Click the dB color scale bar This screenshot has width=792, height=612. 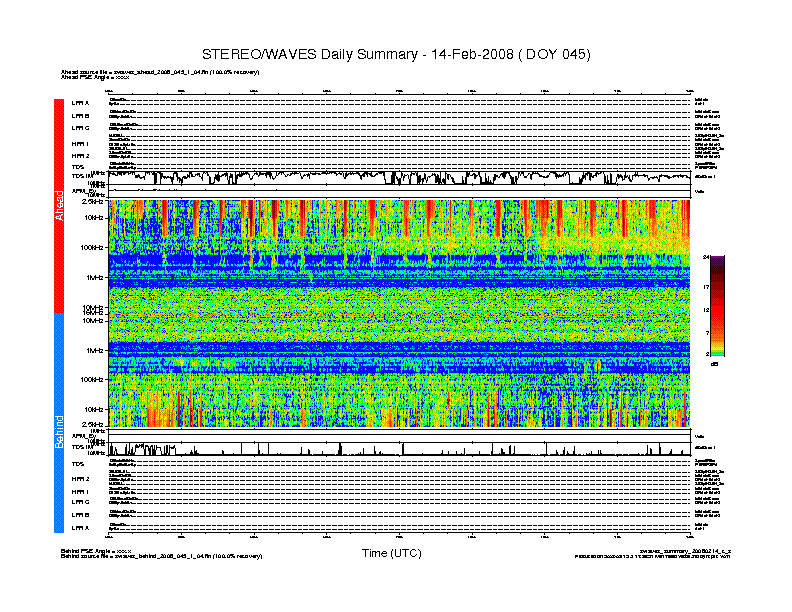pyautogui.click(x=717, y=306)
